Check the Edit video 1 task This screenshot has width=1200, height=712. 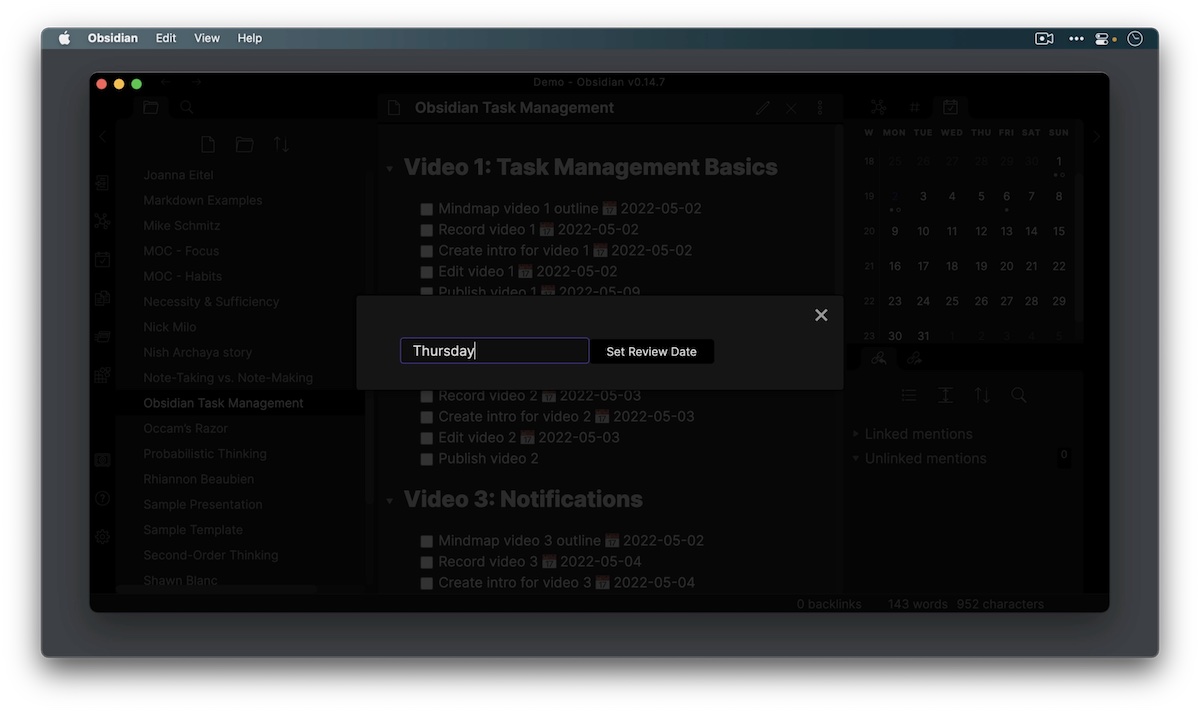[427, 272]
